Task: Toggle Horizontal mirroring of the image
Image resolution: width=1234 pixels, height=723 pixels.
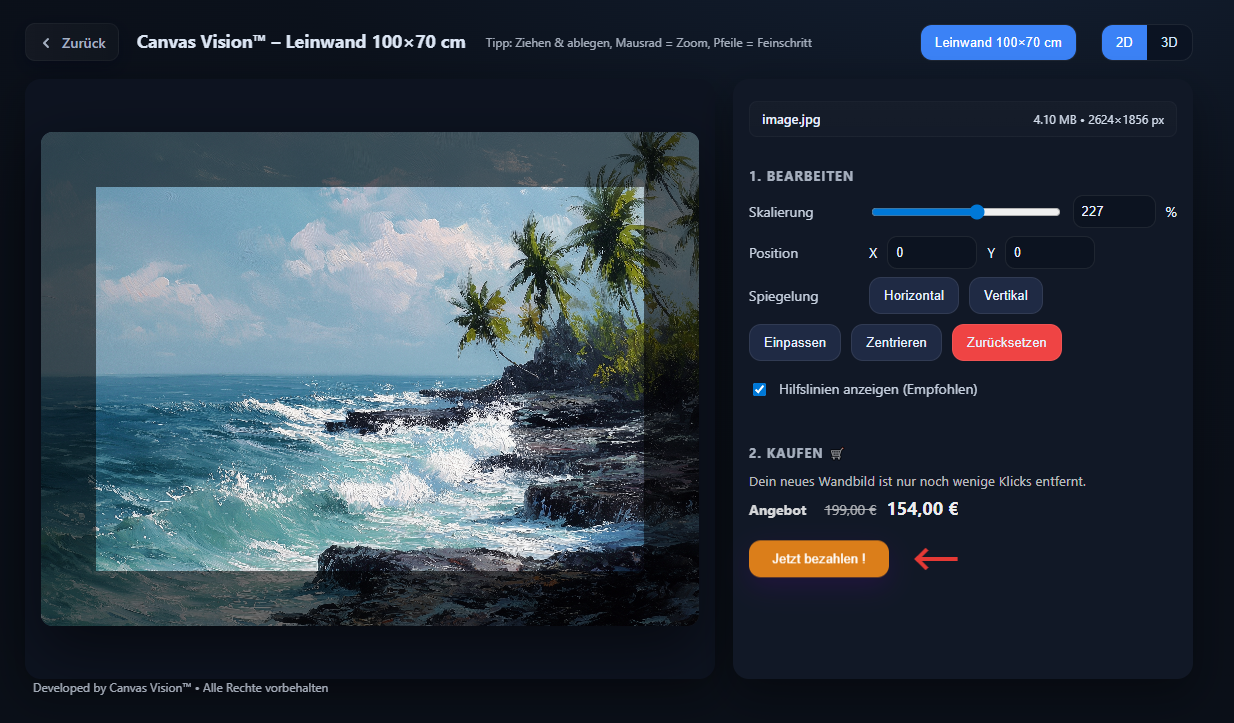Action: pos(913,295)
